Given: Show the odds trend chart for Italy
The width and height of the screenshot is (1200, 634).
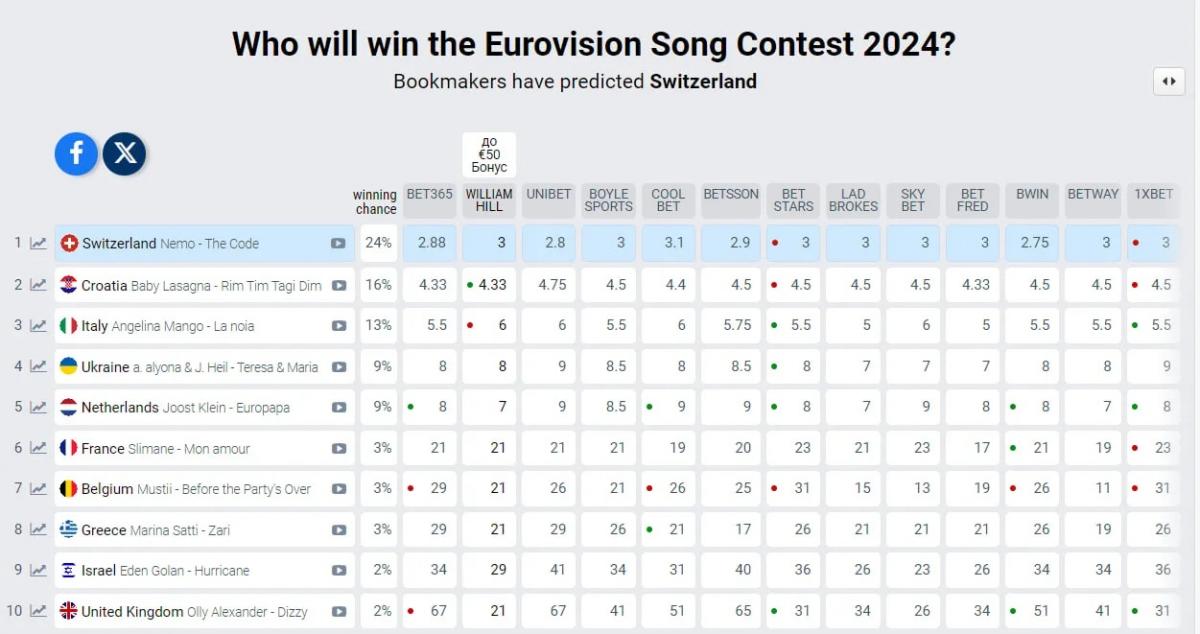Looking at the screenshot, I should tap(38, 326).
